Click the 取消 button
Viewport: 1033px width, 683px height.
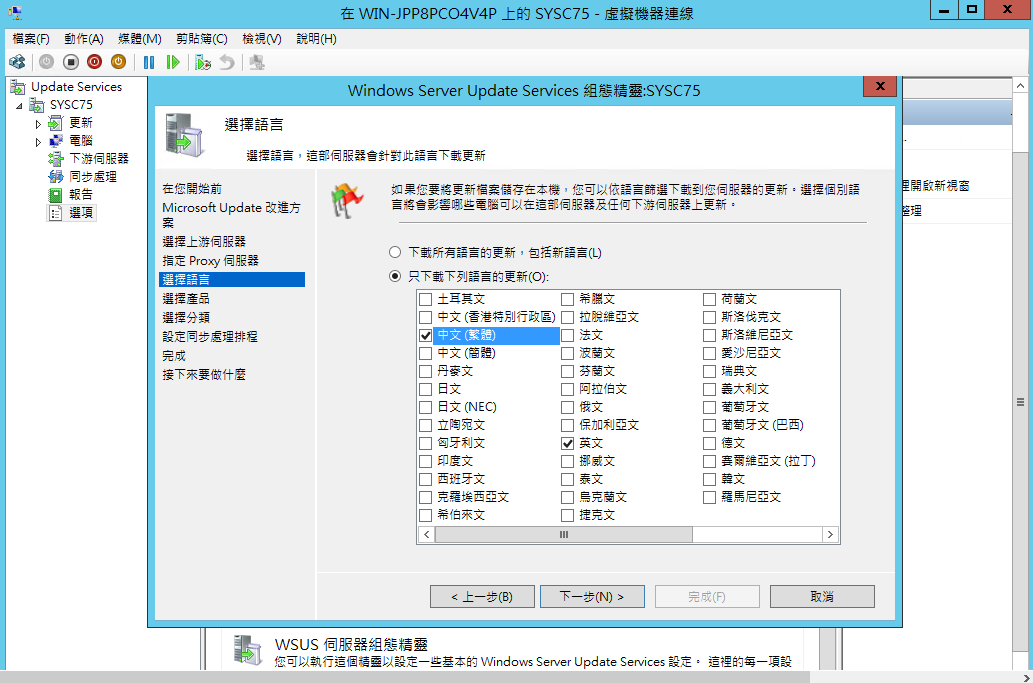tap(822, 597)
